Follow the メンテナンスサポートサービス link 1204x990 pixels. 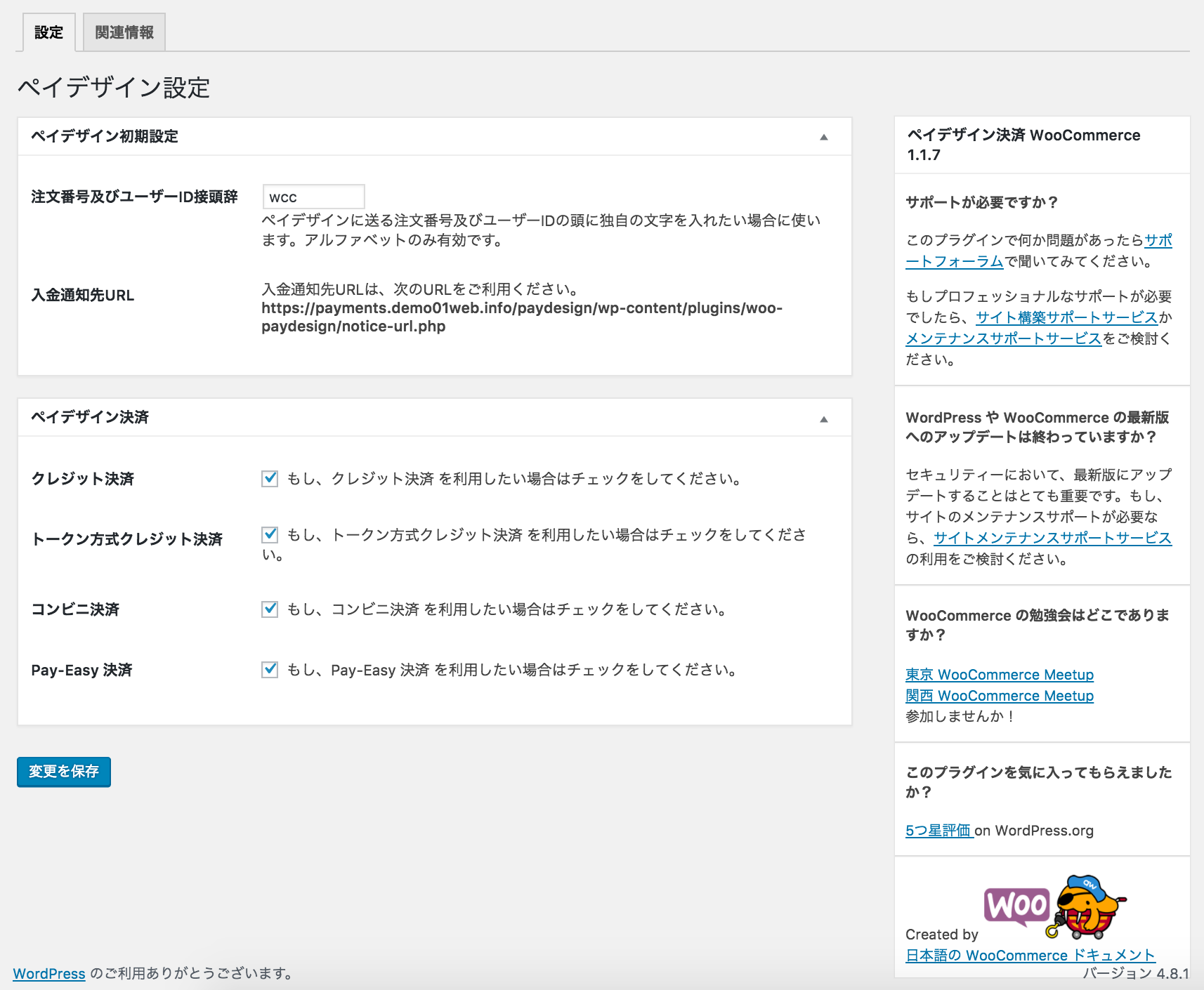(1003, 338)
